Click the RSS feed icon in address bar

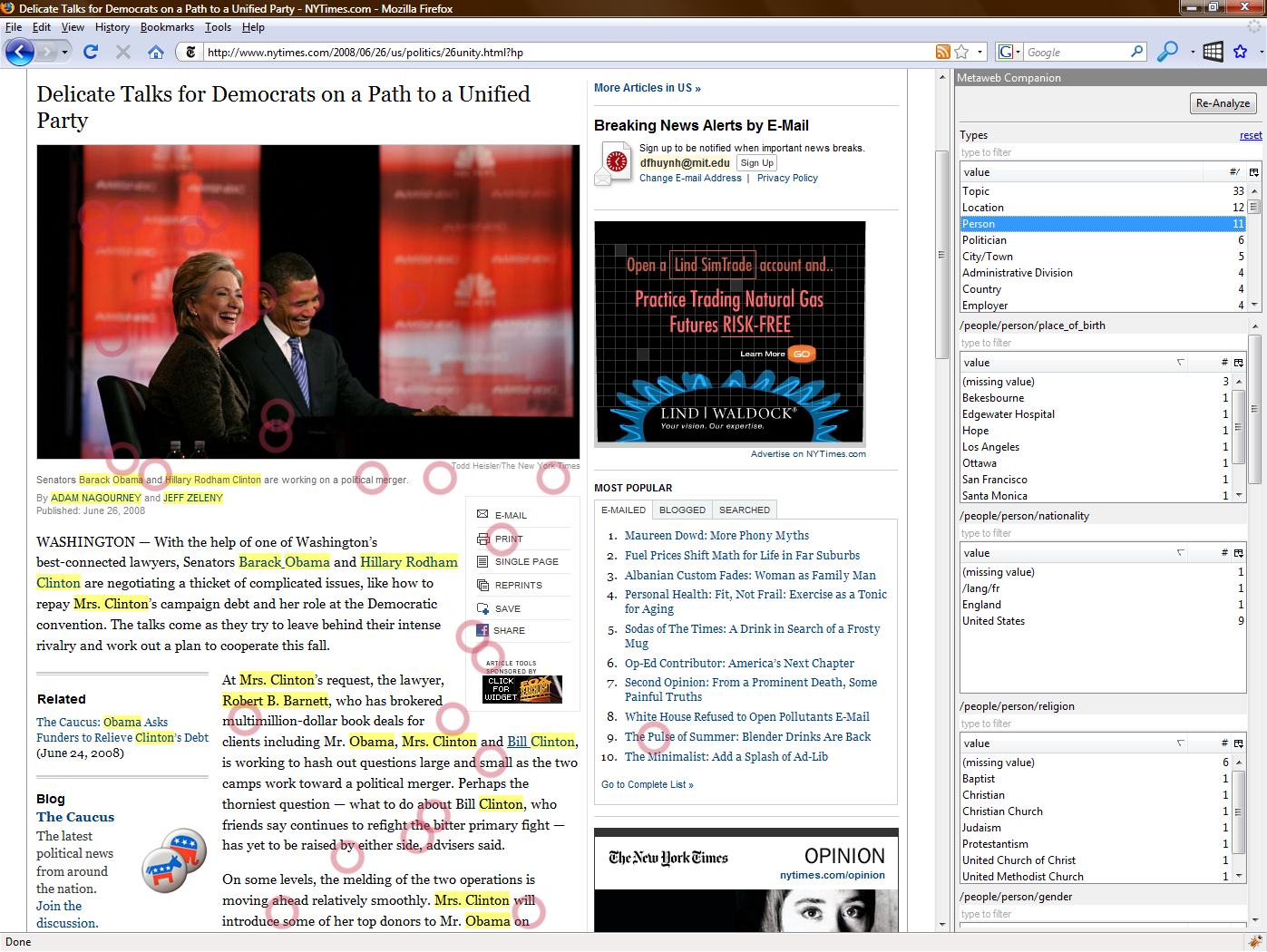click(x=943, y=53)
